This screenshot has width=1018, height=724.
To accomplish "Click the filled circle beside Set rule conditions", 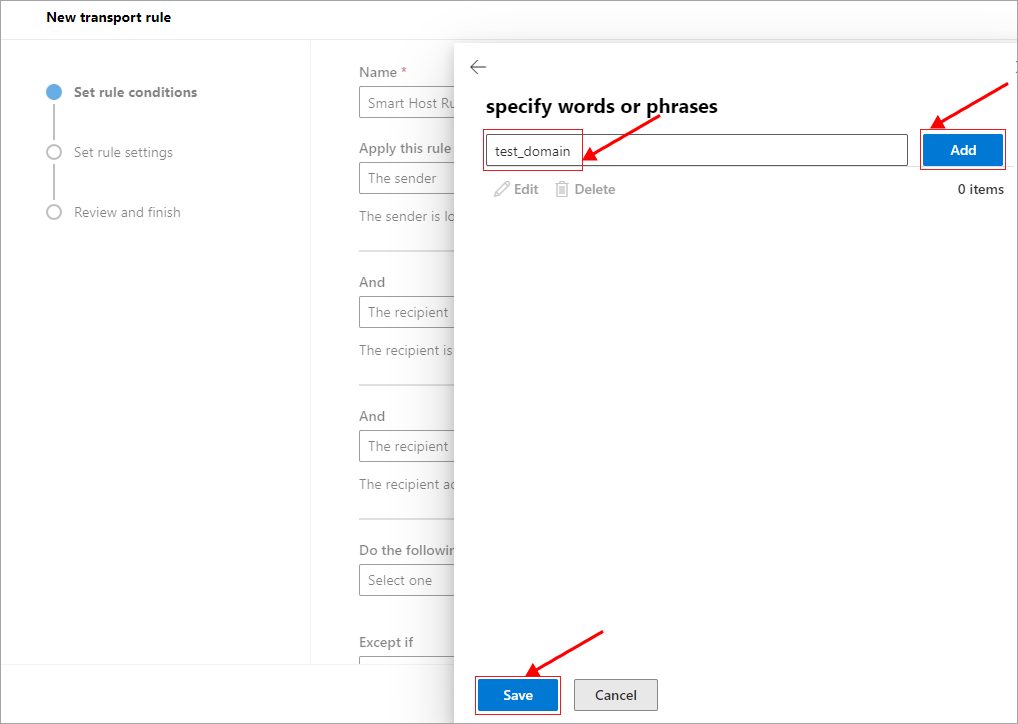I will click(54, 92).
